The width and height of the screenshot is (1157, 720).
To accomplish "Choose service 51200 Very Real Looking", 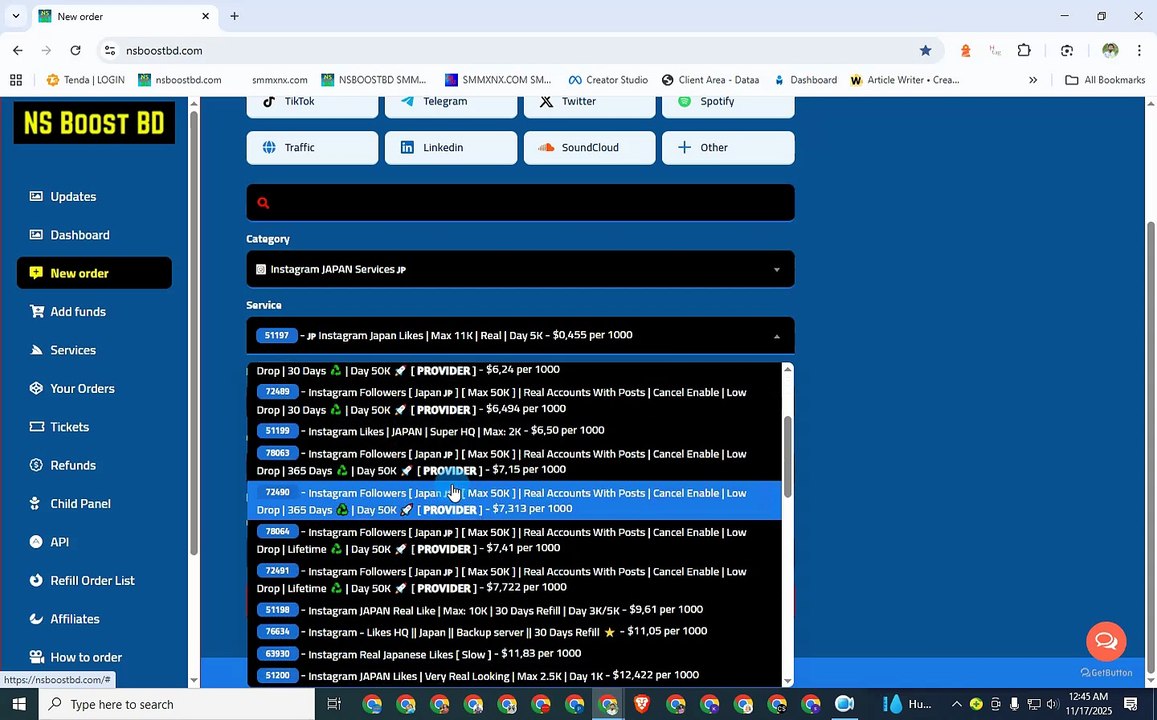I will click(514, 675).
